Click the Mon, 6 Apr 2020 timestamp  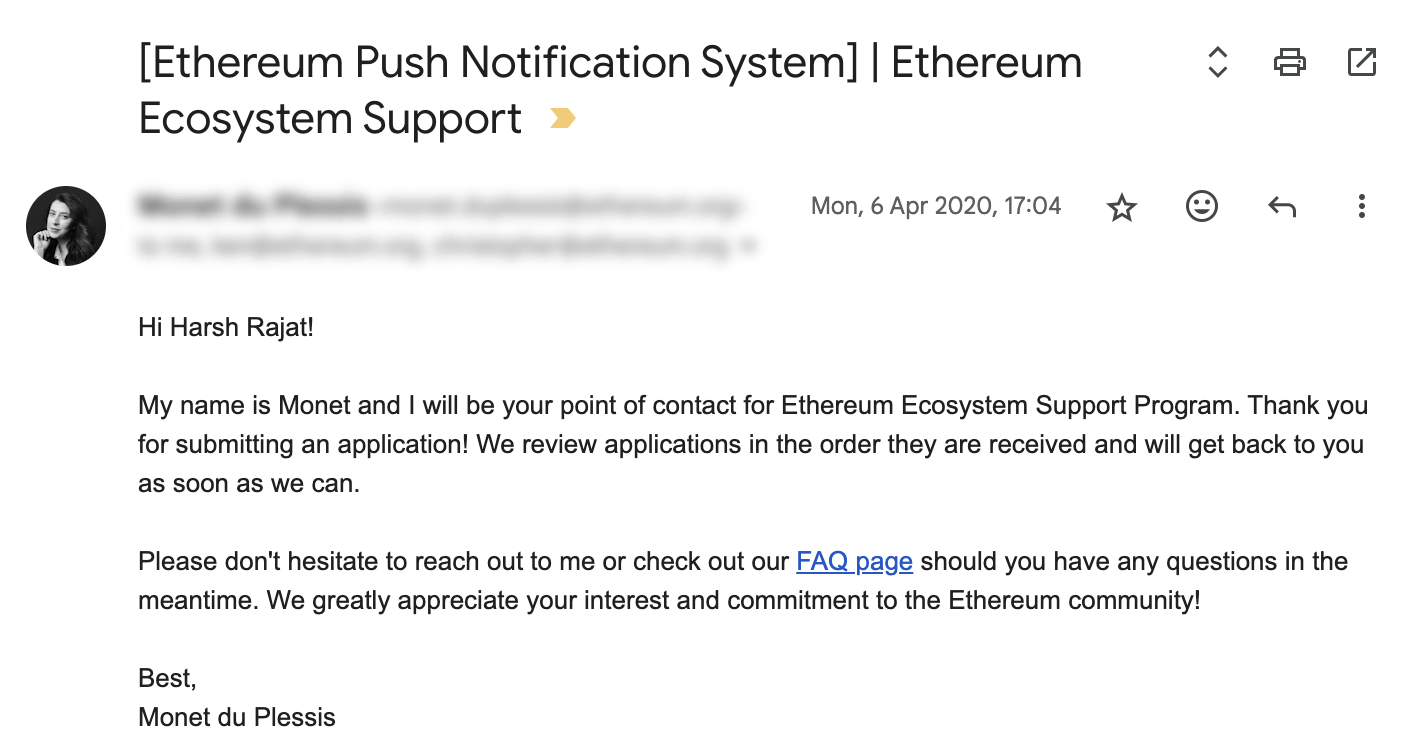pos(936,206)
